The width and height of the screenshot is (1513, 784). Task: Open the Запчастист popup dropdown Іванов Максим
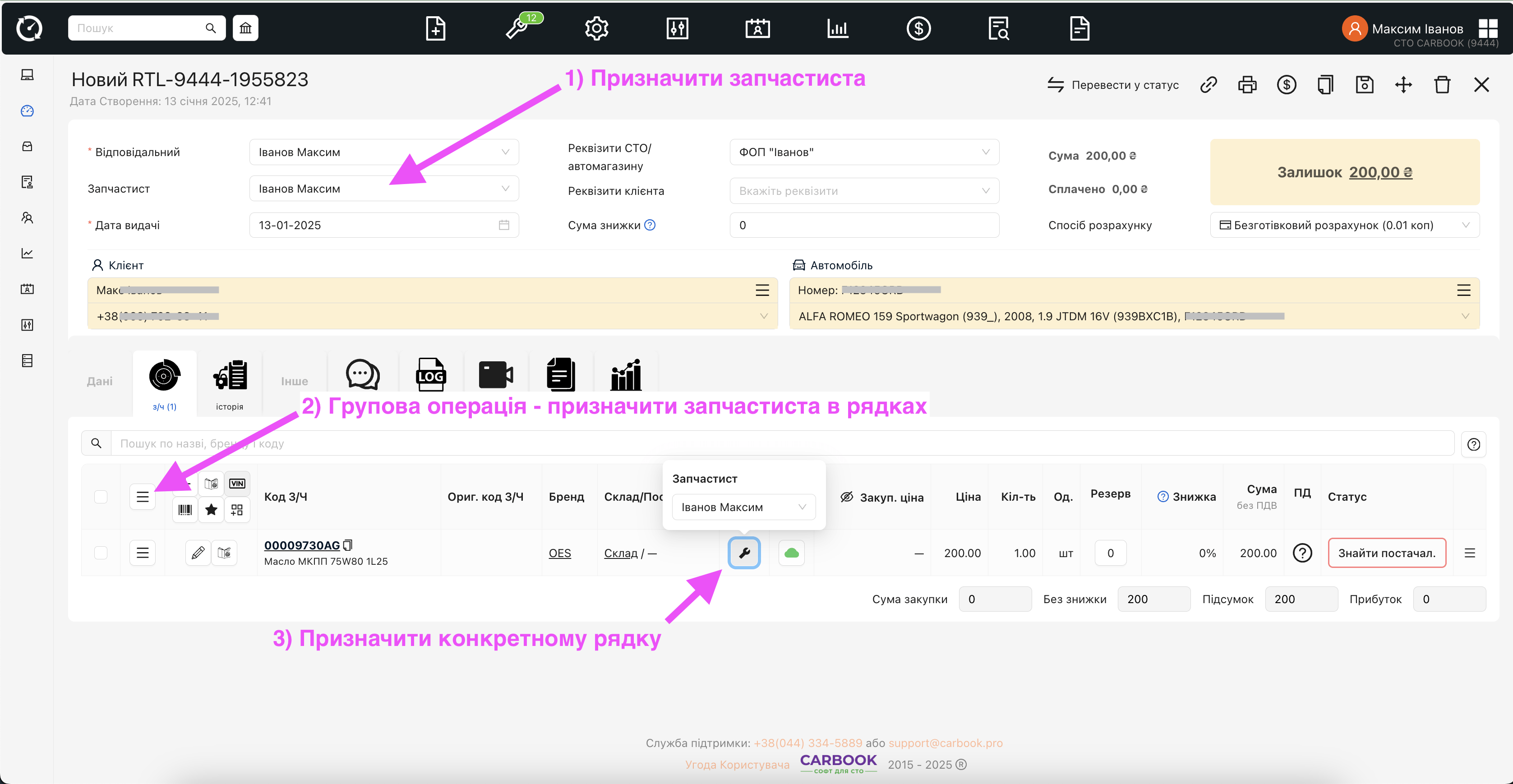743,507
